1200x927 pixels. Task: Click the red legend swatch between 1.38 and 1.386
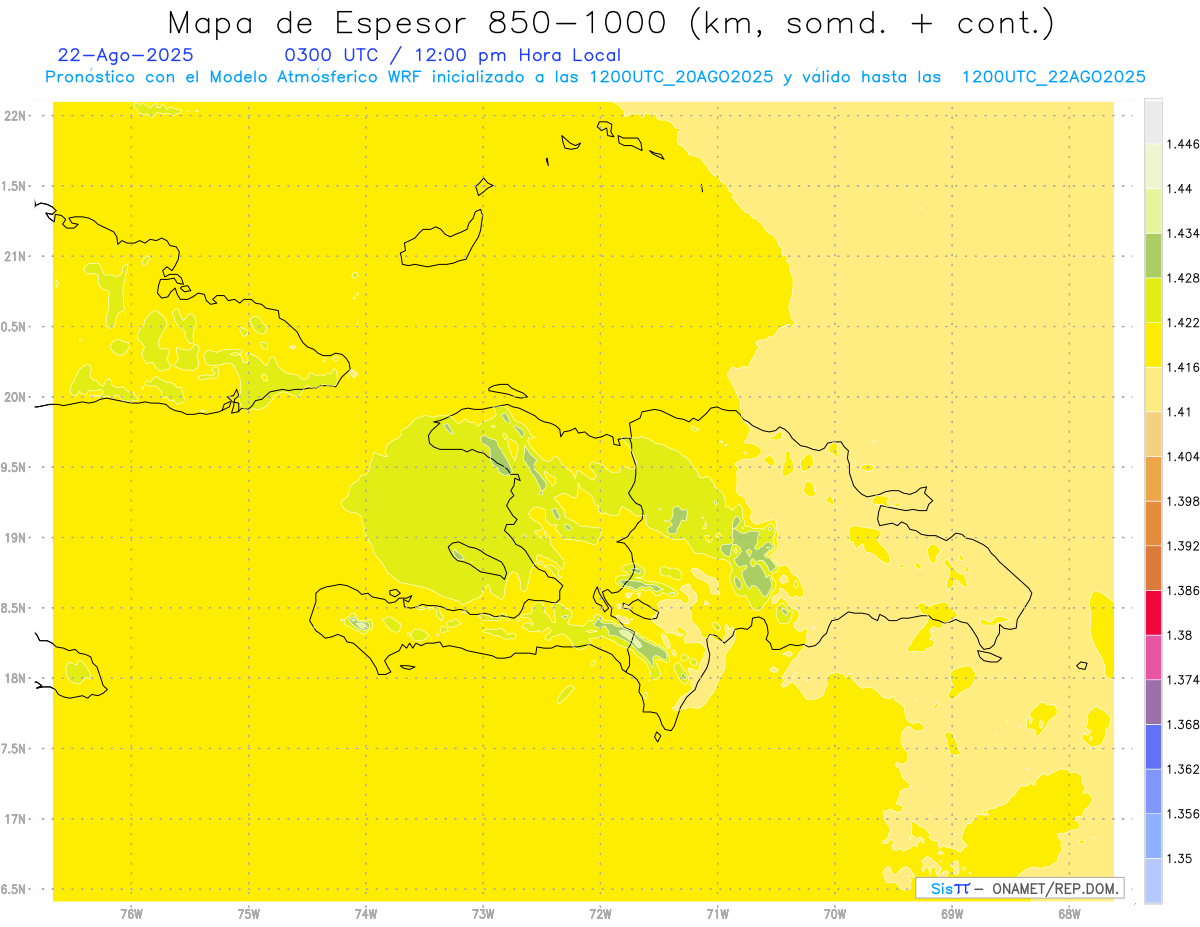point(1153,612)
